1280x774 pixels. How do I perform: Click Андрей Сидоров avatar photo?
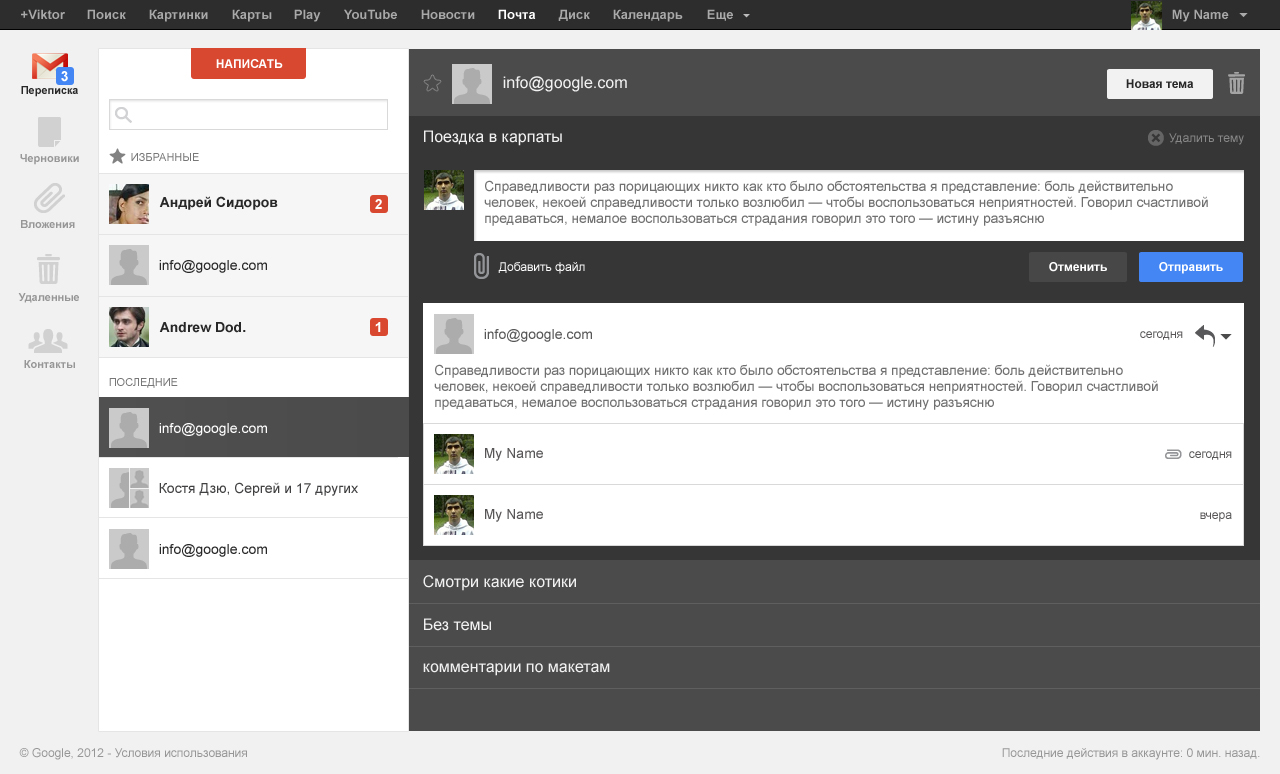tap(129, 204)
